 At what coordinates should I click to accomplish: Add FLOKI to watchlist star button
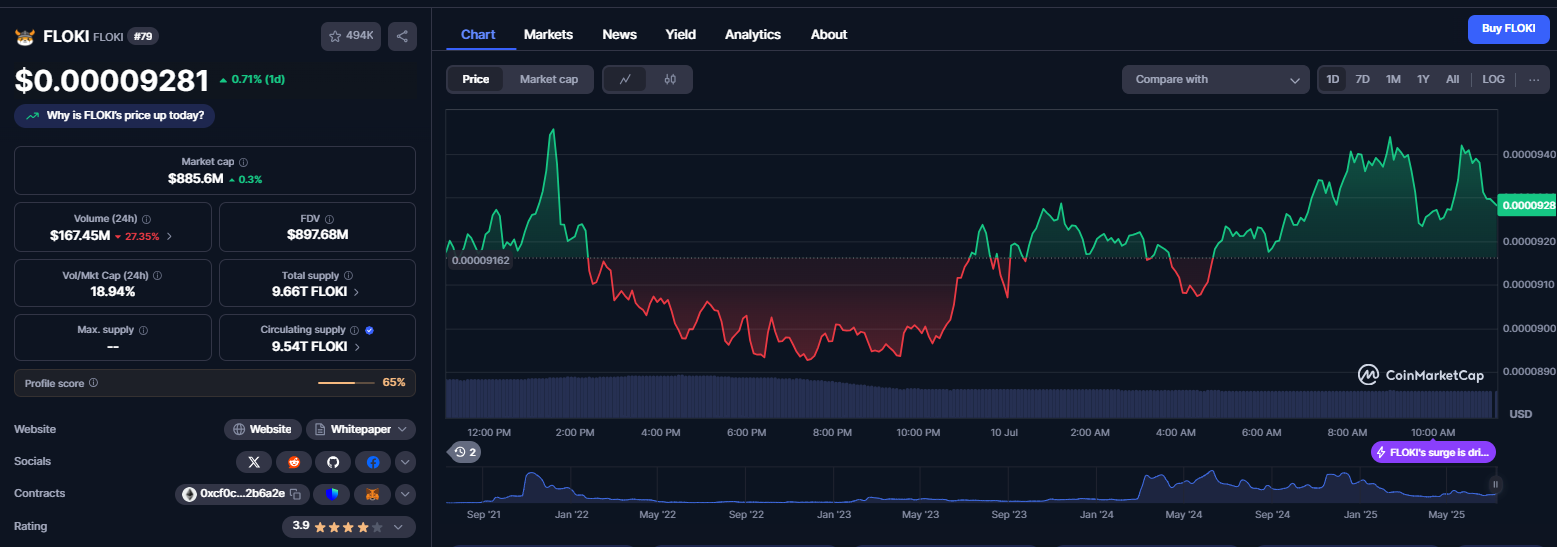(x=351, y=36)
